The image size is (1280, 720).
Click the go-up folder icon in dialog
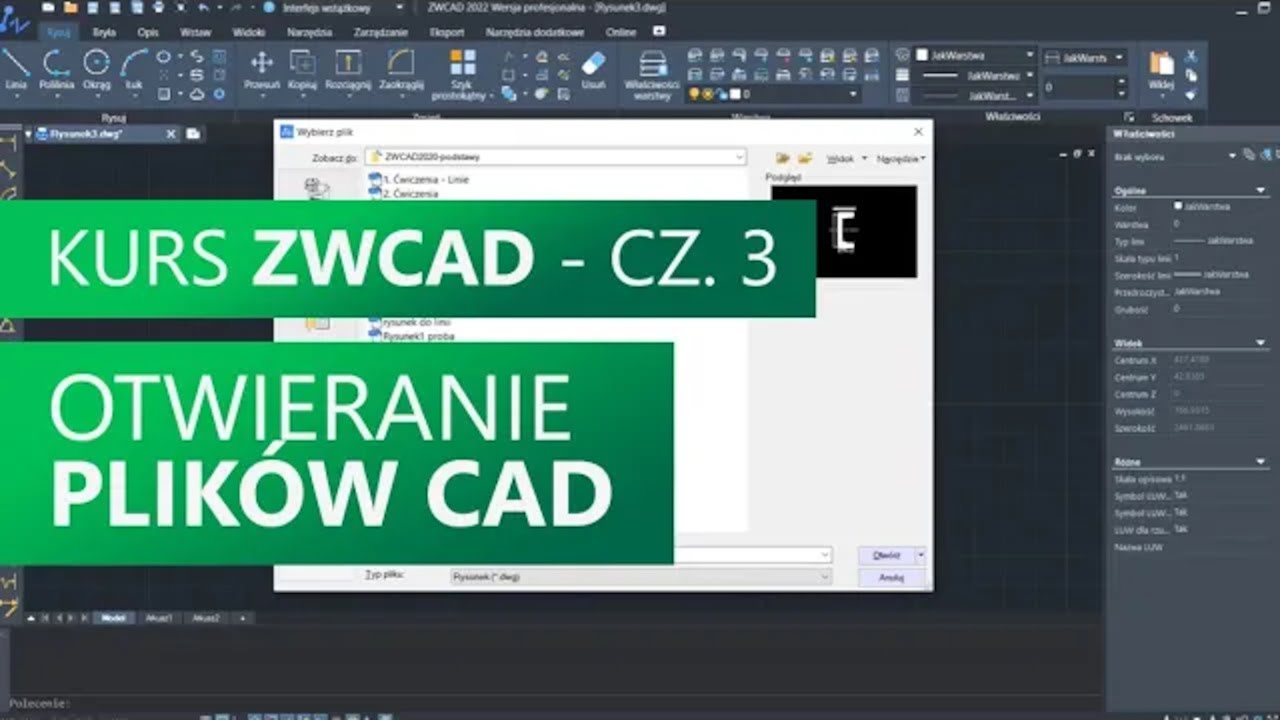[783, 158]
